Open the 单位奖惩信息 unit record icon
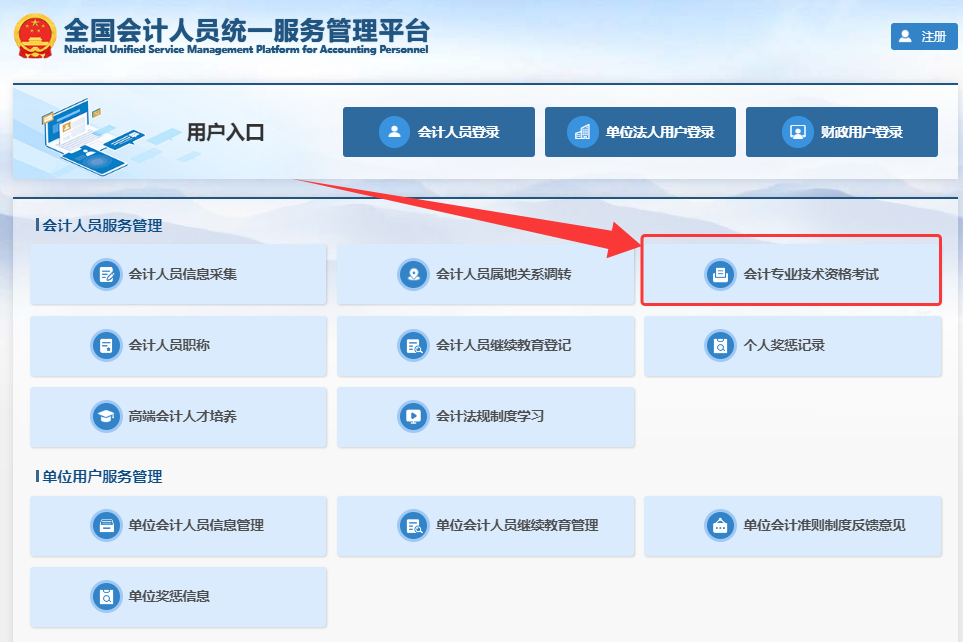963x642 pixels. point(178,597)
